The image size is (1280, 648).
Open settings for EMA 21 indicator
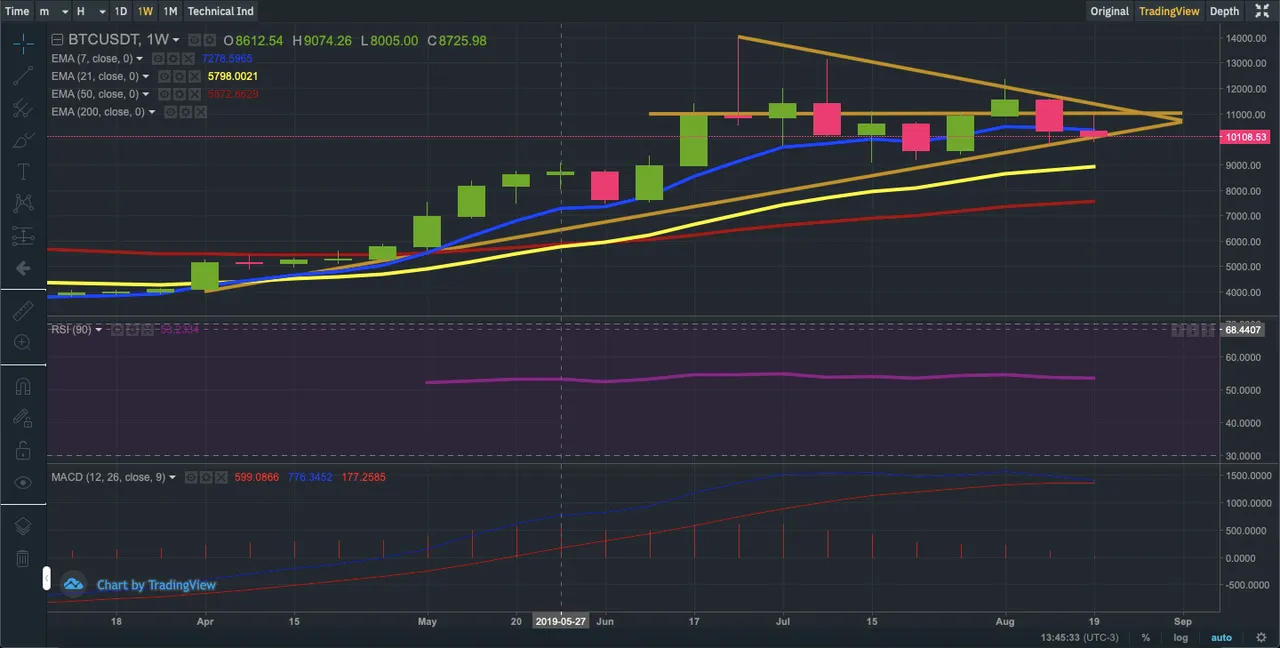[x=180, y=76]
